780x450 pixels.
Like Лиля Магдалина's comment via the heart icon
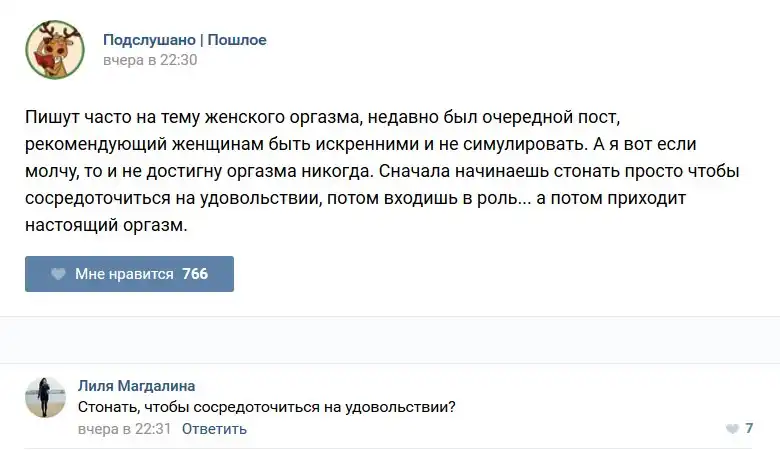pos(732,429)
